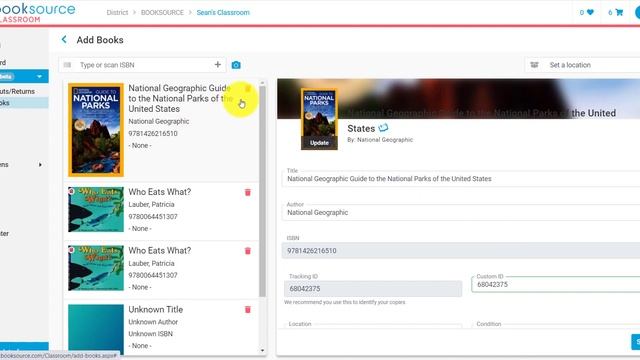Click the Tracking ID field
The width and height of the screenshot is (640, 360).
(373, 289)
